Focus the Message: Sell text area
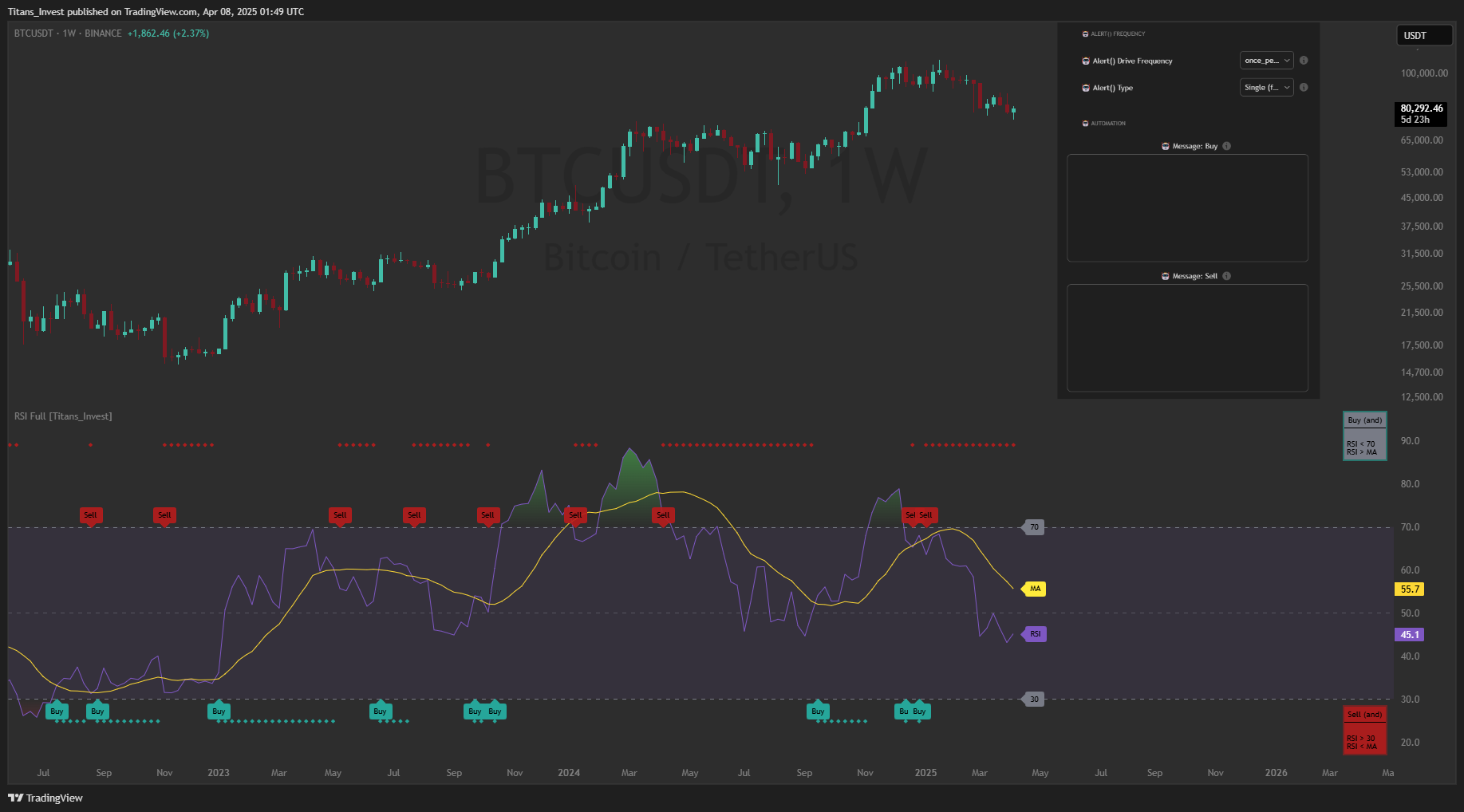This screenshot has width=1464, height=812. click(1187, 338)
